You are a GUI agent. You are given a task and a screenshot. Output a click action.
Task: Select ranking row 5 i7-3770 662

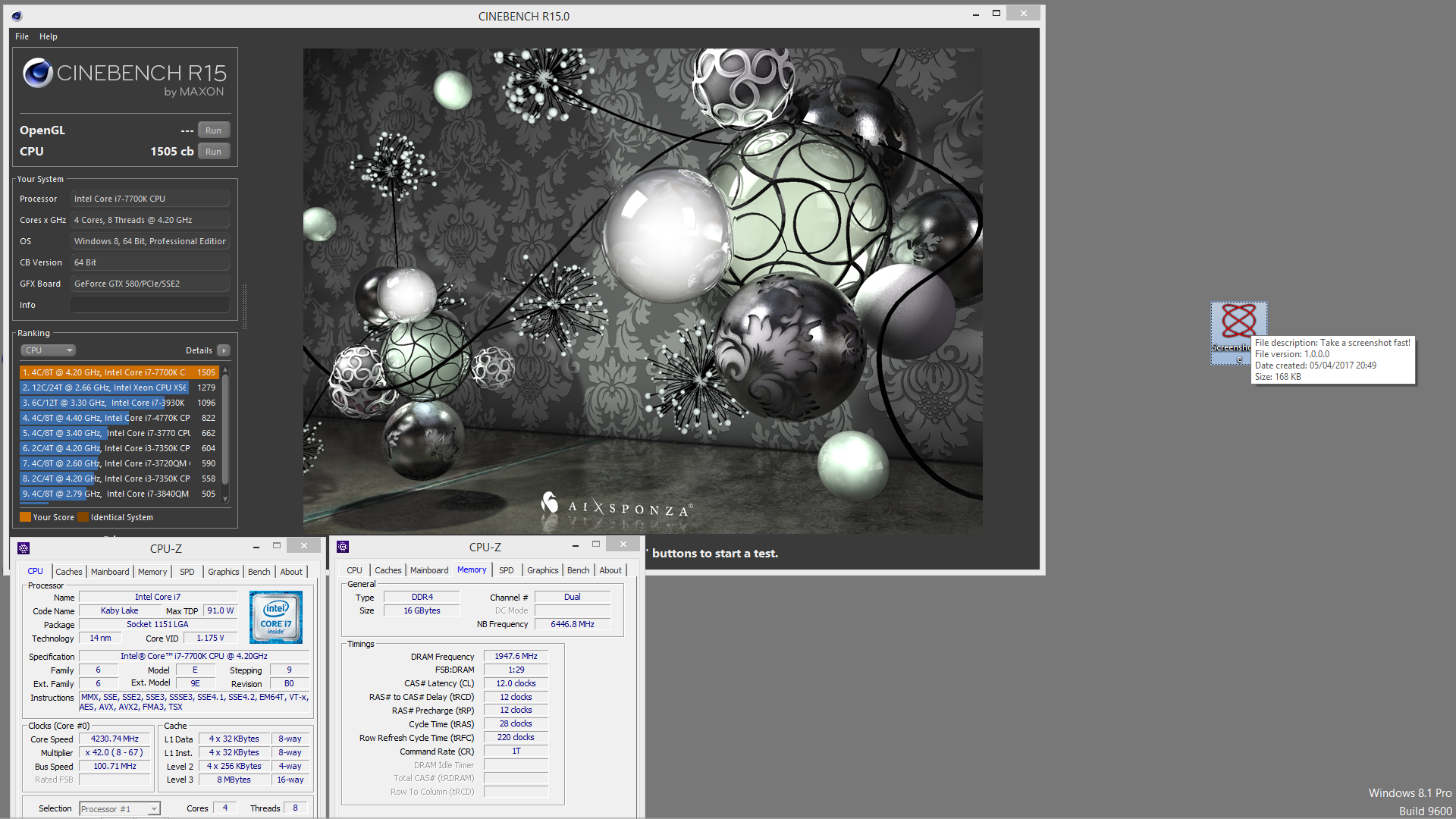pyautogui.click(x=120, y=433)
